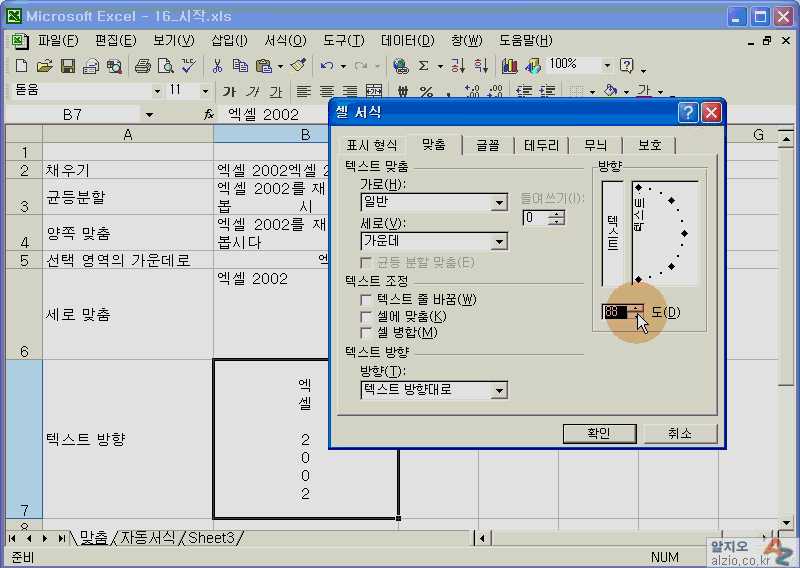This screenshot has height=568, width=800.
Task: Switch to the 표시 형식 tab
Action: 371,145
